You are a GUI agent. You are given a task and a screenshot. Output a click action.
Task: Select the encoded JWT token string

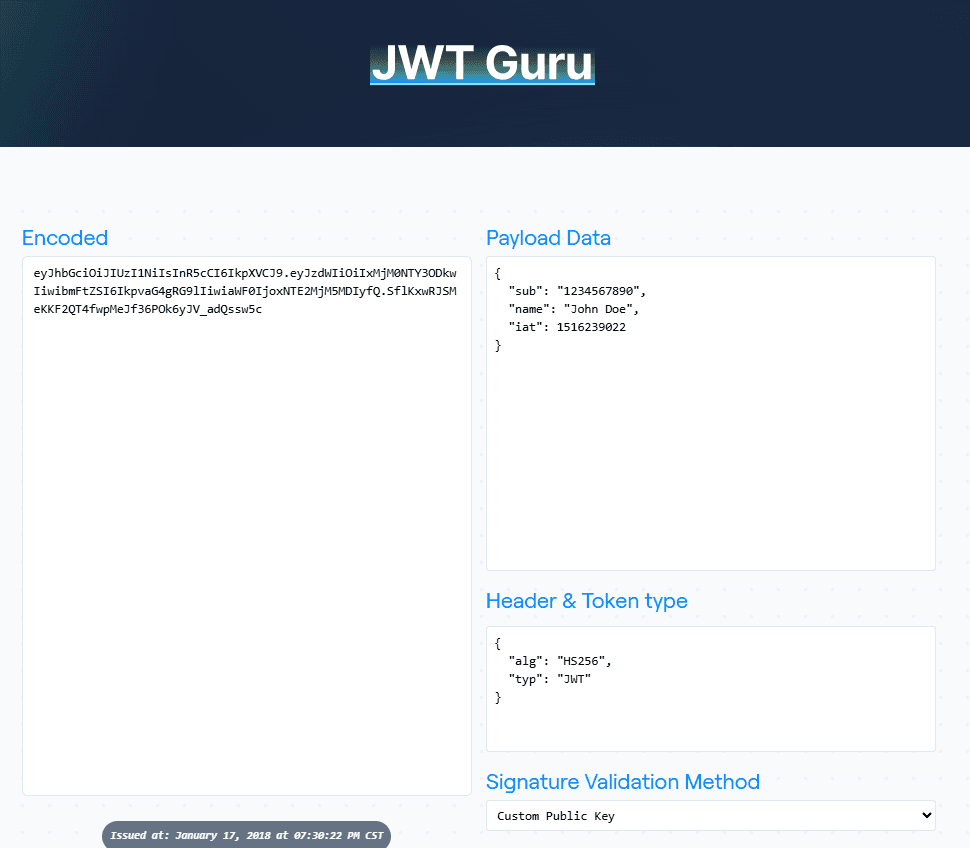pyautogui.click(x=244, y=290)
